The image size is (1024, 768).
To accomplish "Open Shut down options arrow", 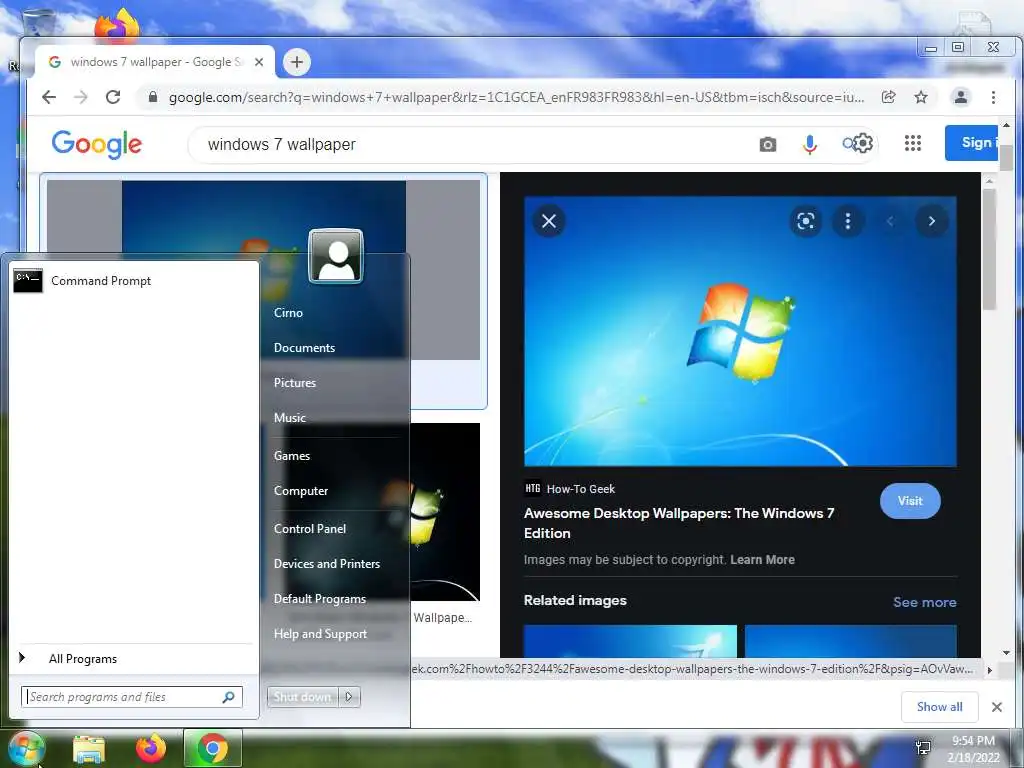I will (x=349, y=697).
